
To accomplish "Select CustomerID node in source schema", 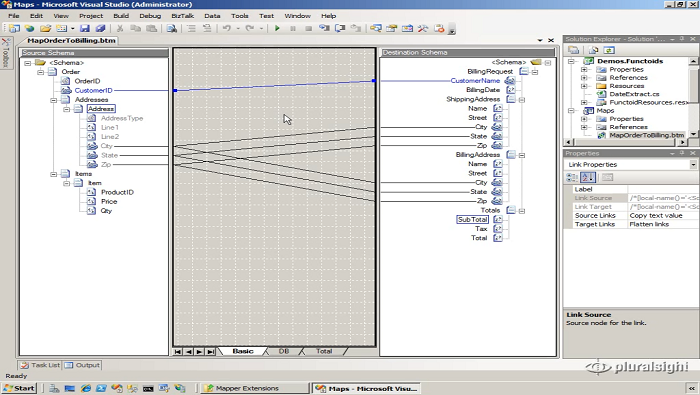I will tap(93, 91).
